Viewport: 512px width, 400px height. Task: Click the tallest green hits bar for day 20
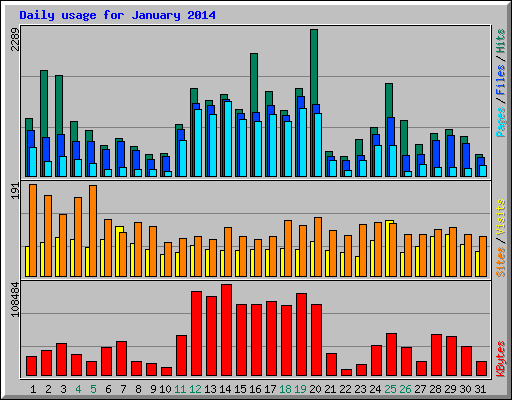[x=314, y=67]
